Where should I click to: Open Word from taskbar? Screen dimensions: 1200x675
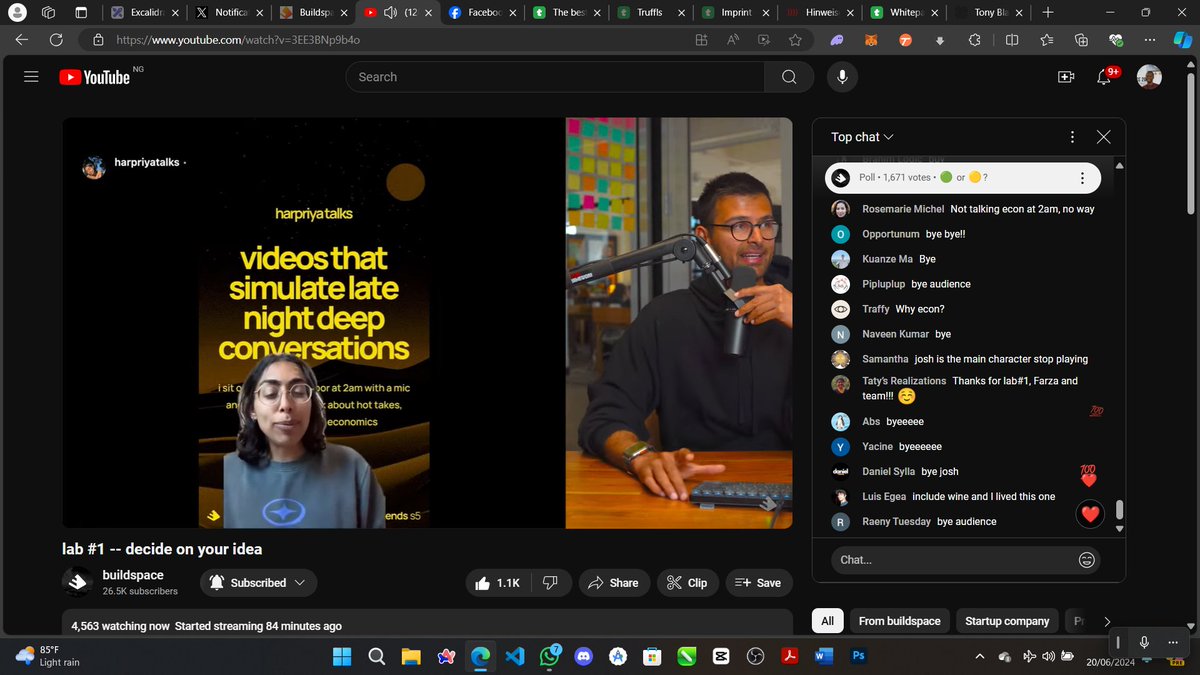tap(824, 657)
